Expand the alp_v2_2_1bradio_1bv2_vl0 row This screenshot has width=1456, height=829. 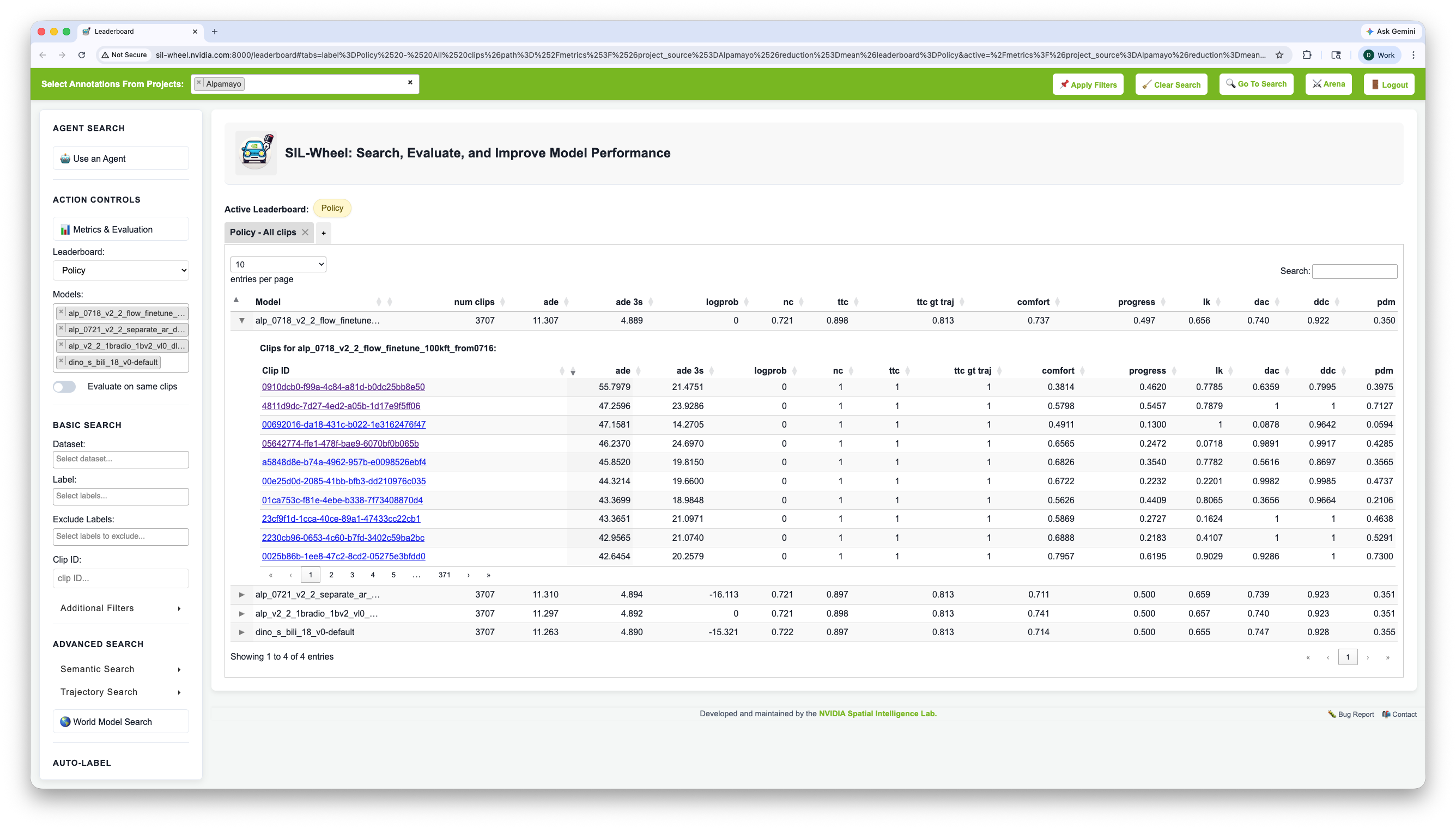point(242,613)
